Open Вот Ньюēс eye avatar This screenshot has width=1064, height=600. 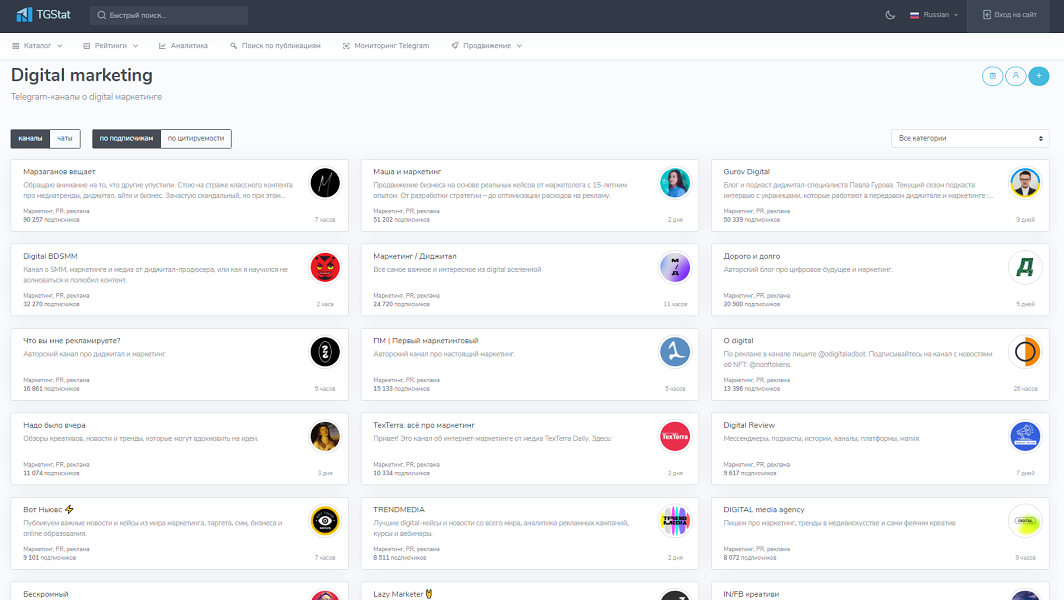[325, 521]
